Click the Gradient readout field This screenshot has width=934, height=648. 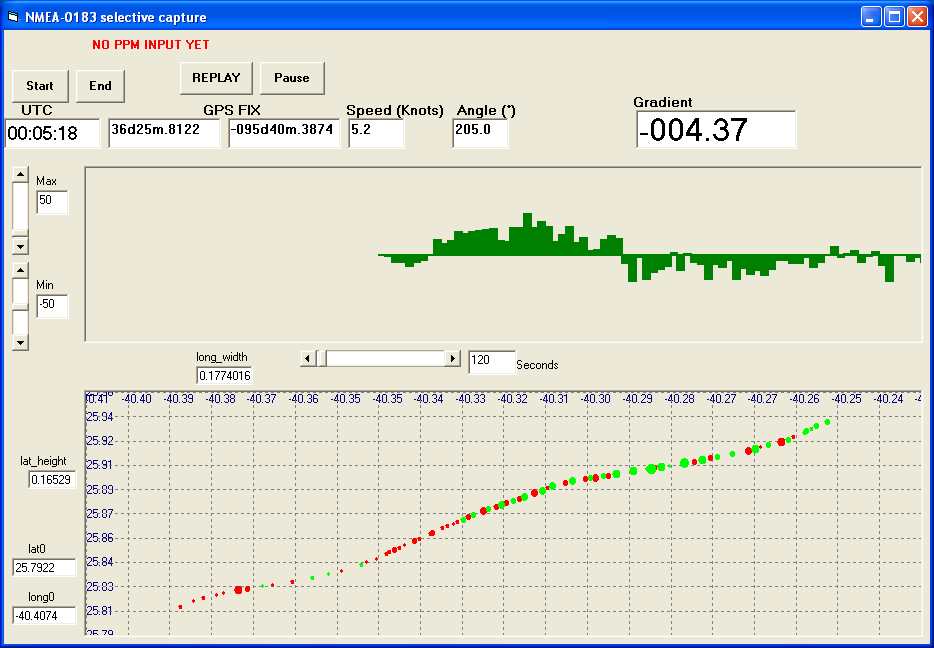(x=716, y=130)
